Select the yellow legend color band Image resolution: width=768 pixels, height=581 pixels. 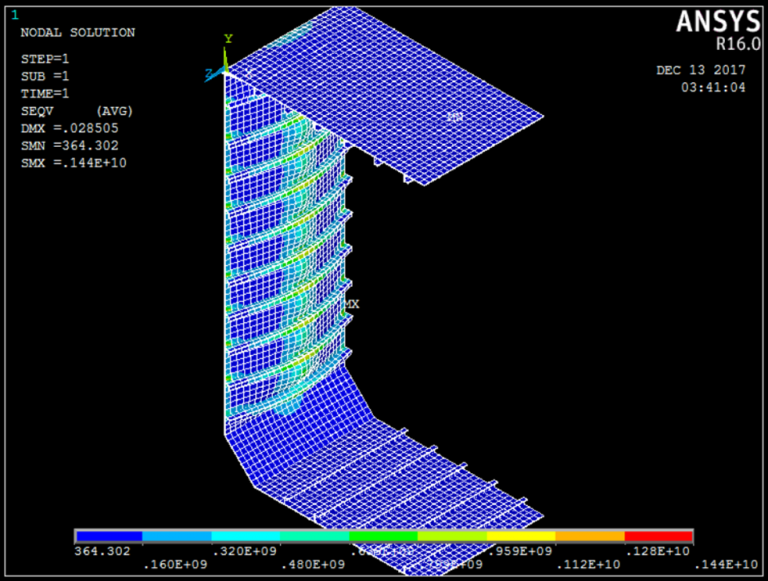521,537
